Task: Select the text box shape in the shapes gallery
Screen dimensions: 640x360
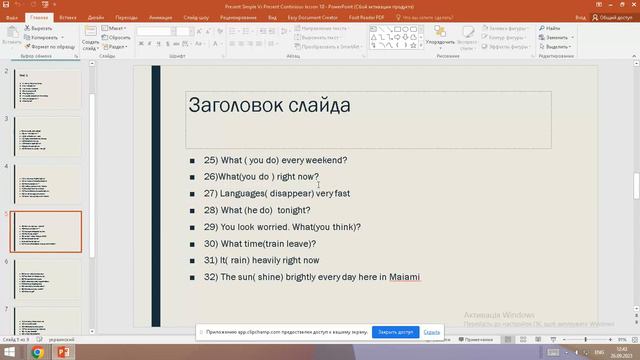Action: click(373, 29)
